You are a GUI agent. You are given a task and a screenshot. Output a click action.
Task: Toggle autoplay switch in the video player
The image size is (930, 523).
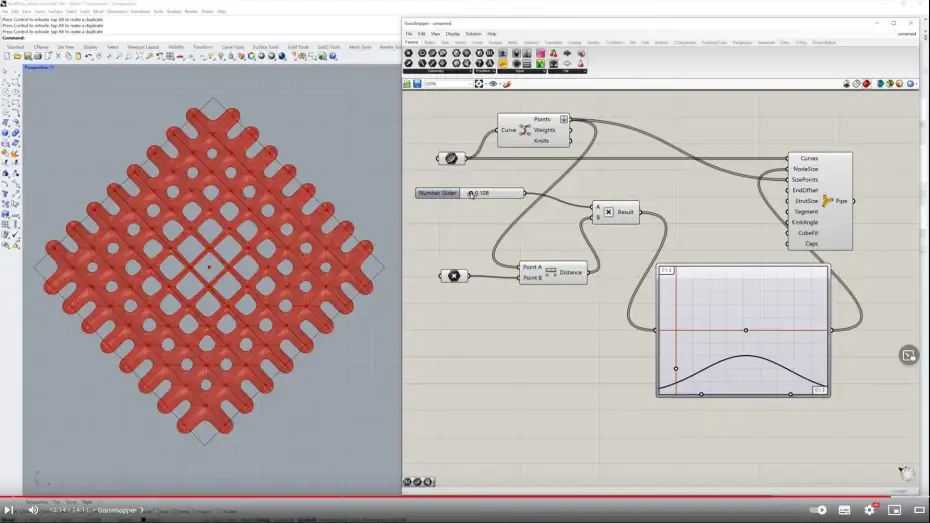click(818, 510)
